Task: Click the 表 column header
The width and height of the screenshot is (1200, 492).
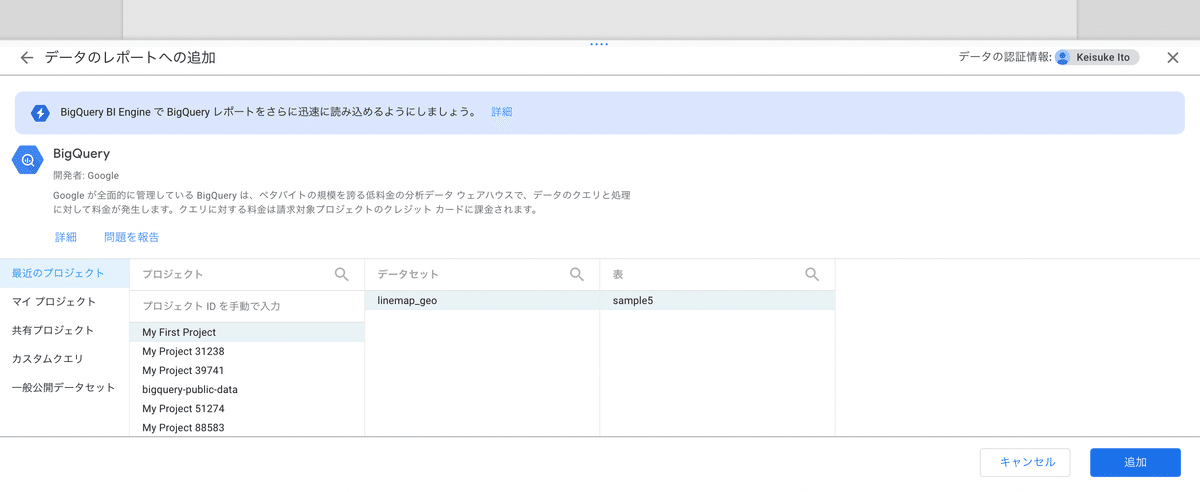Action: pyautogui.click(x=618, y=274)
